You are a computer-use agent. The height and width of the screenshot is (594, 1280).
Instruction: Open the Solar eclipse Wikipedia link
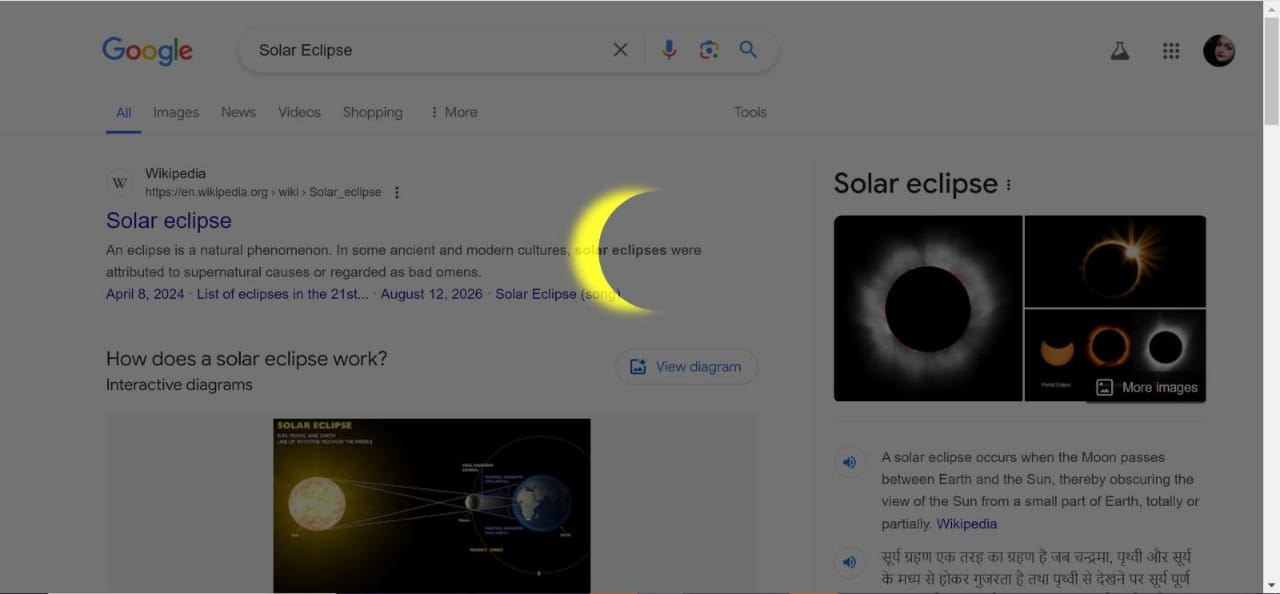[168, 220]
